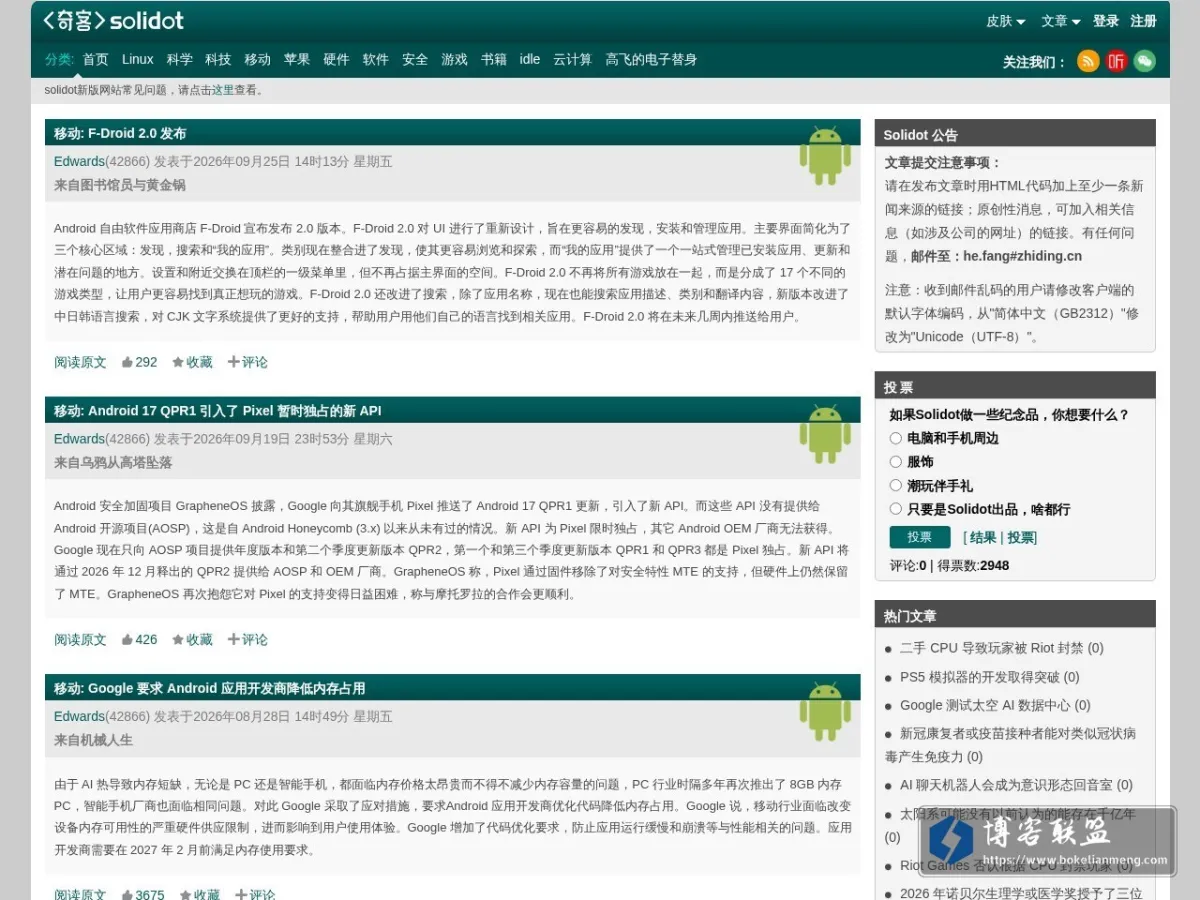
Task: Favorite the Android 17 QPR1 article
Action: [x=192, y=640]
